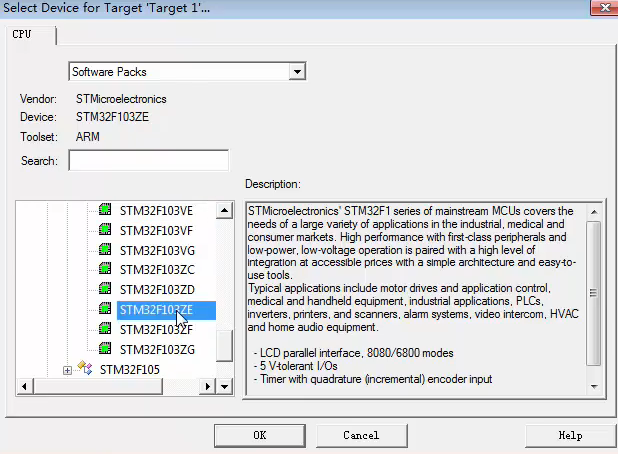Screen dimensions: 618x454
Task: Expand the STM32F105 tree node
Action: click(67, 370)
